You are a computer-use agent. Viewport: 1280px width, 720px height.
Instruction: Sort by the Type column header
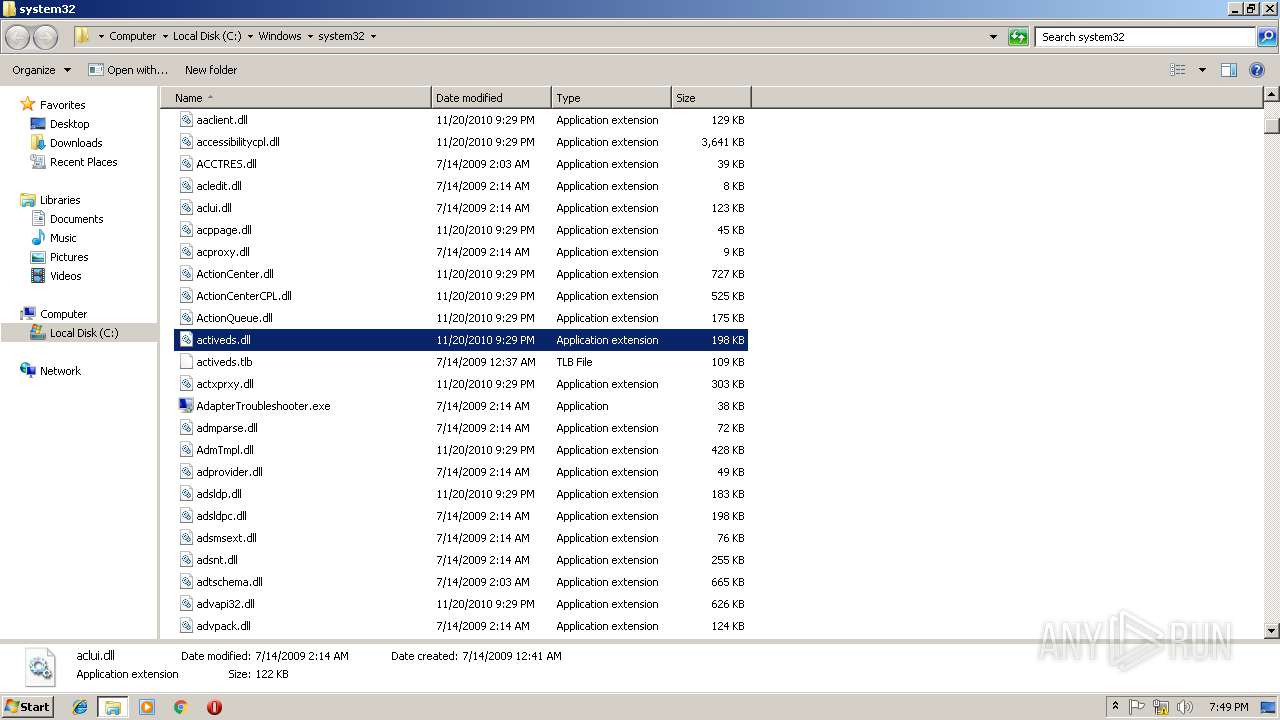[x=611, y=98]
